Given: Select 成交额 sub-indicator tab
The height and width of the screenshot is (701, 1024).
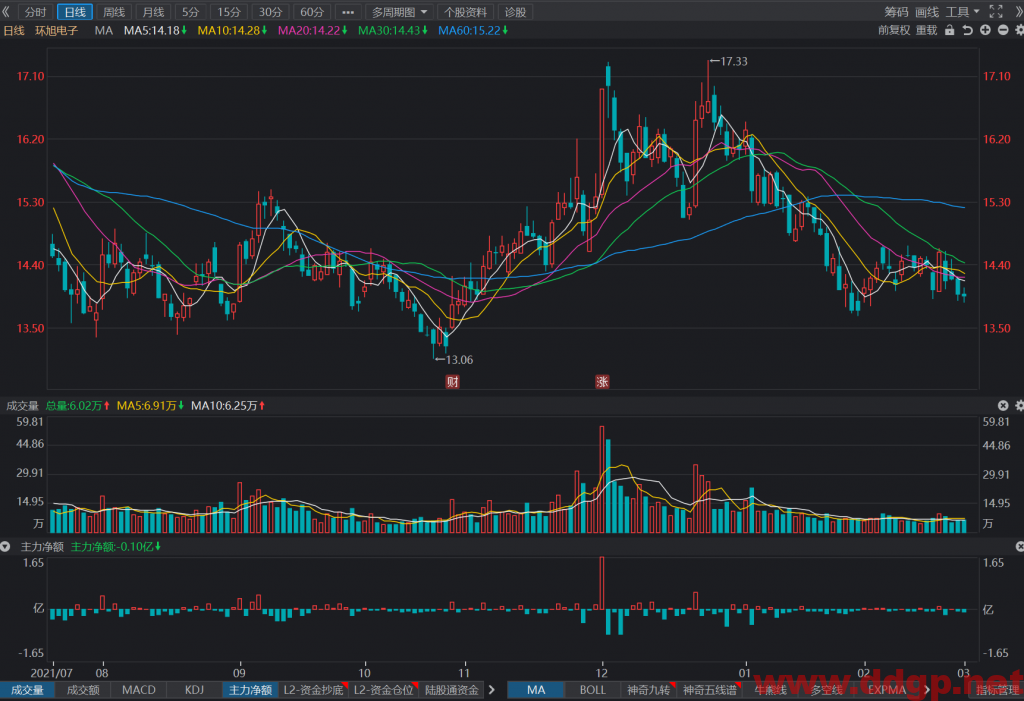Looking at the screenshot, I should [x=83, y=690].
